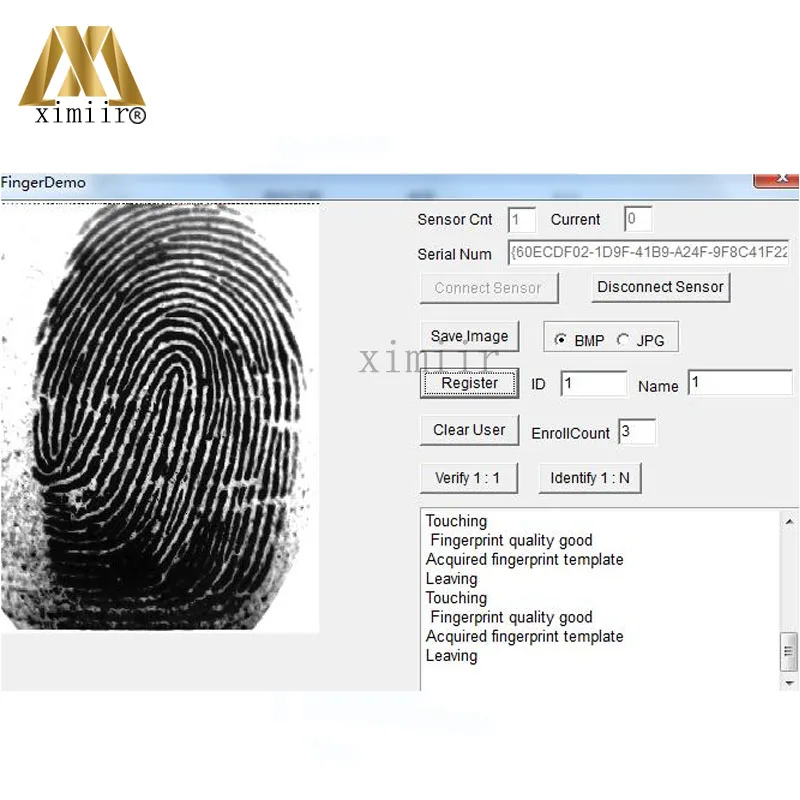Click the Disconnect Sensor button

click(661, 288)
